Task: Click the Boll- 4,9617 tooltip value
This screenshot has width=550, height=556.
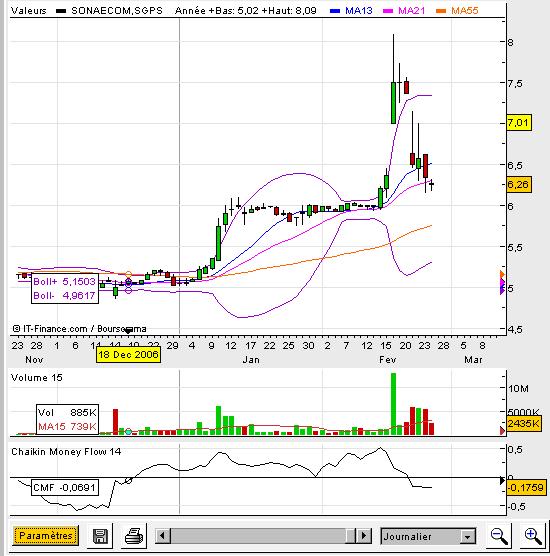Action: (x=65, y=295)
